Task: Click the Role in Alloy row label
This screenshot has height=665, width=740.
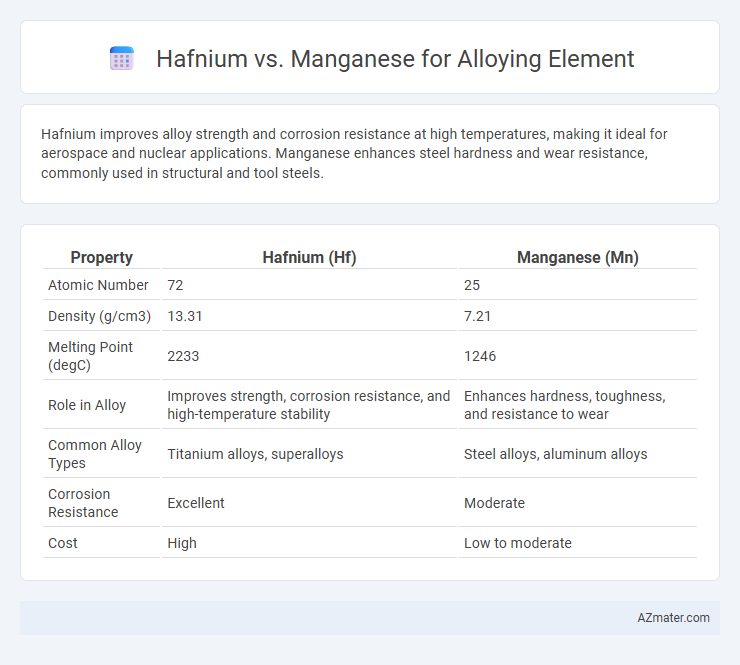Action: 87,405
